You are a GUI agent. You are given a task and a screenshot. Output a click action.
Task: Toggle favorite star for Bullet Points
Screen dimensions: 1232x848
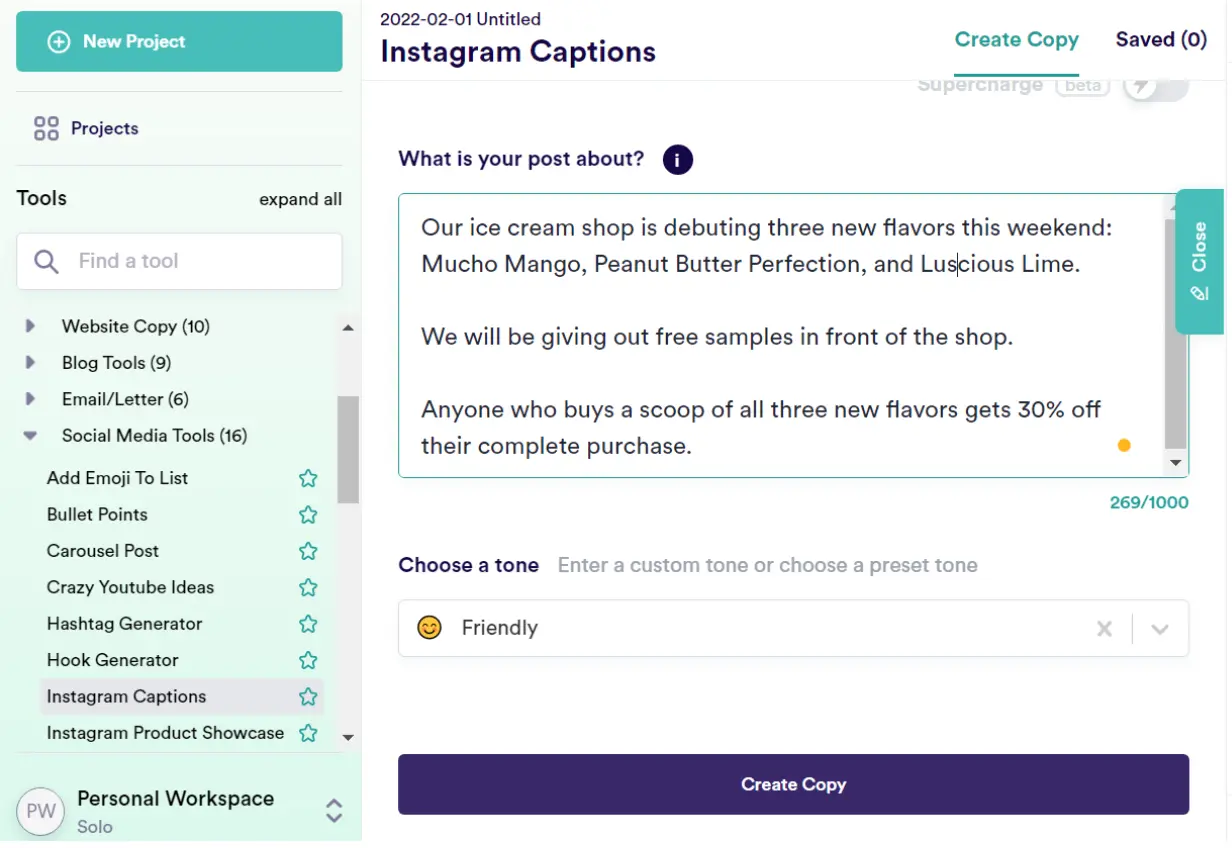click(308, 515)
